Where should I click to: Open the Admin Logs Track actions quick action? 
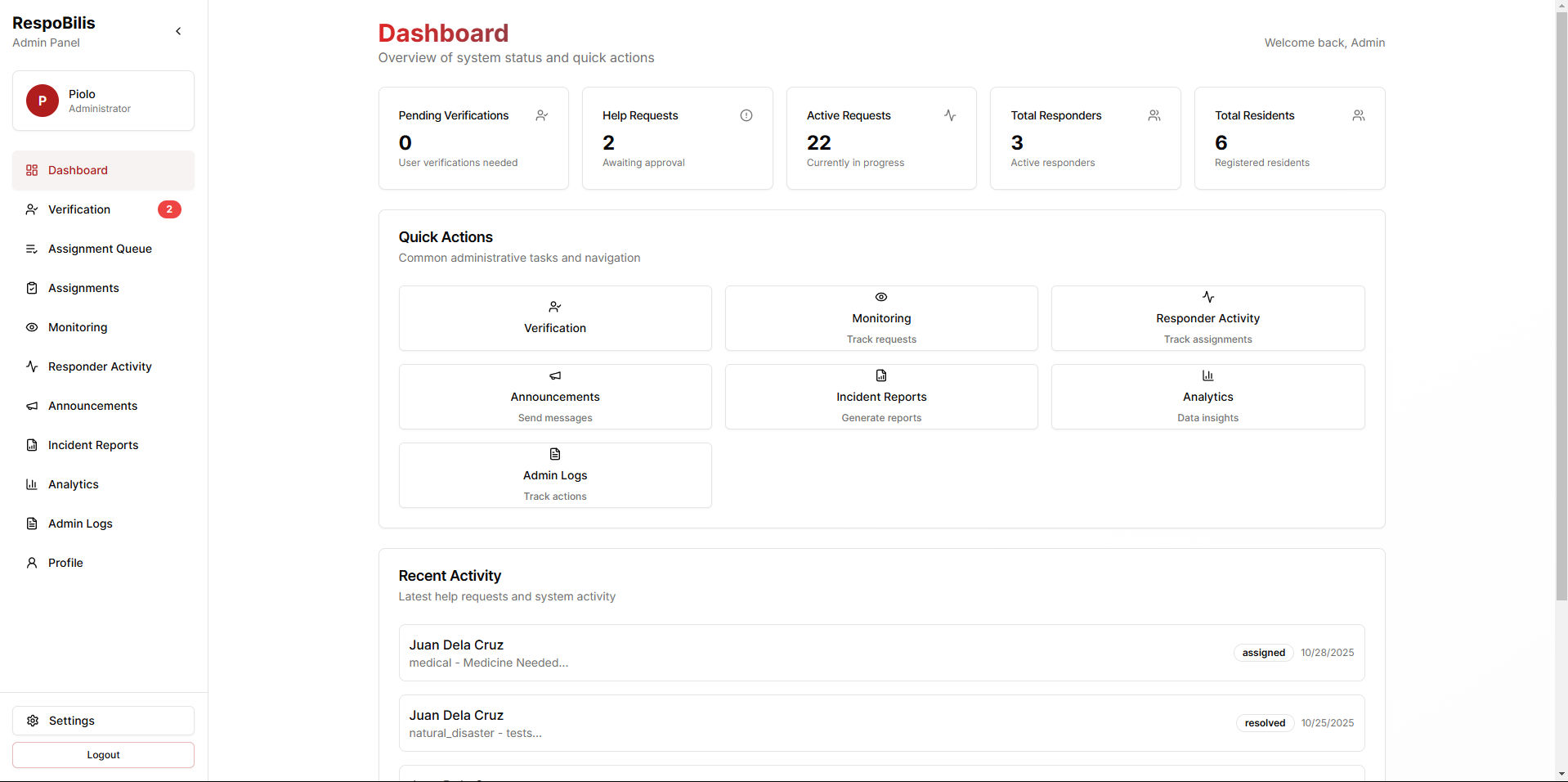coord(555,475)
